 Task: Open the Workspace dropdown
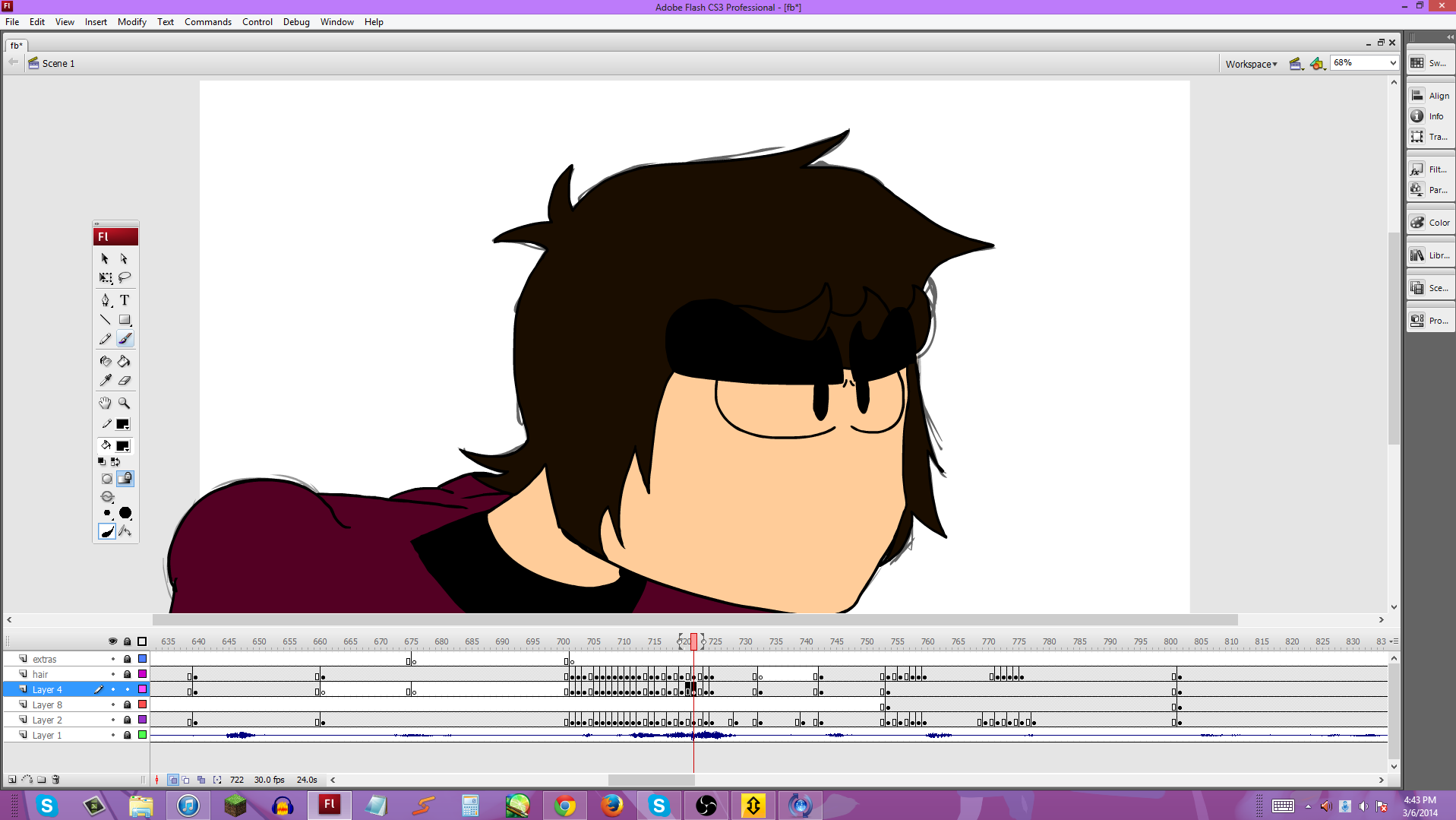click(1251, 64)
